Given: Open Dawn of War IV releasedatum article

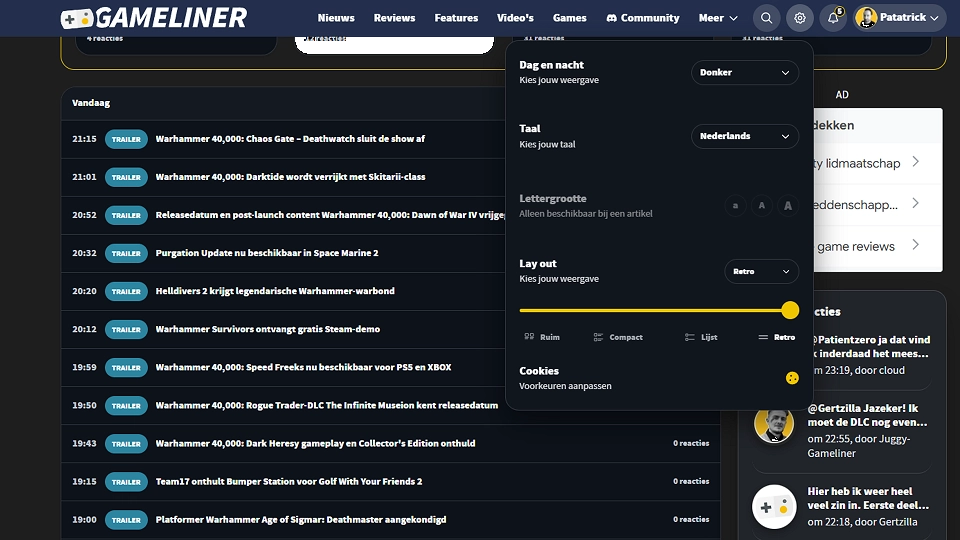Looking at the screenshot, I should pyautogui.click(x=330, y=214).
